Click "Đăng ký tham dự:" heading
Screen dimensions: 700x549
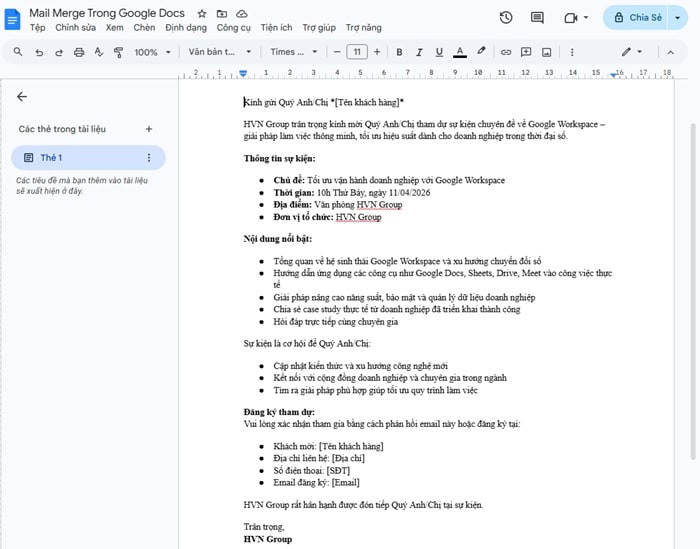coord(279,412)
